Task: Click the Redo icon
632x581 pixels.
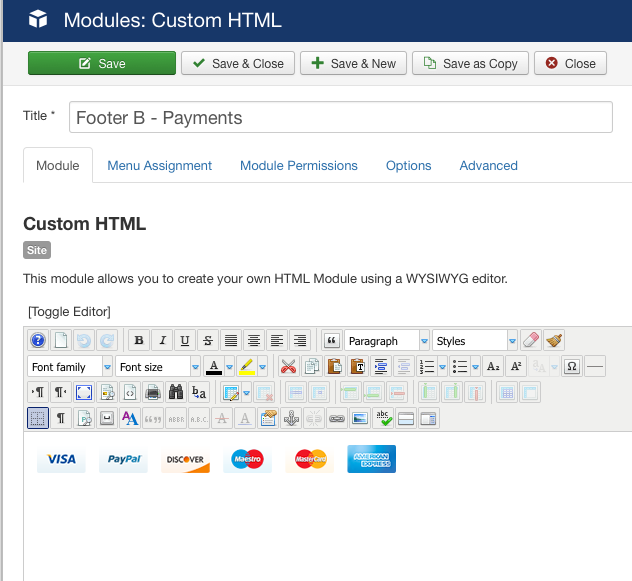Action: (107, 341)
